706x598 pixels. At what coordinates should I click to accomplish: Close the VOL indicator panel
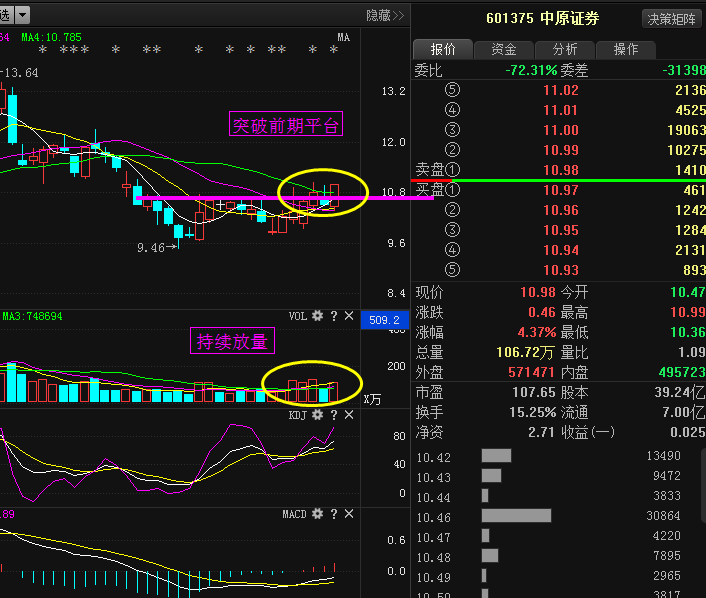coord(349,316)
